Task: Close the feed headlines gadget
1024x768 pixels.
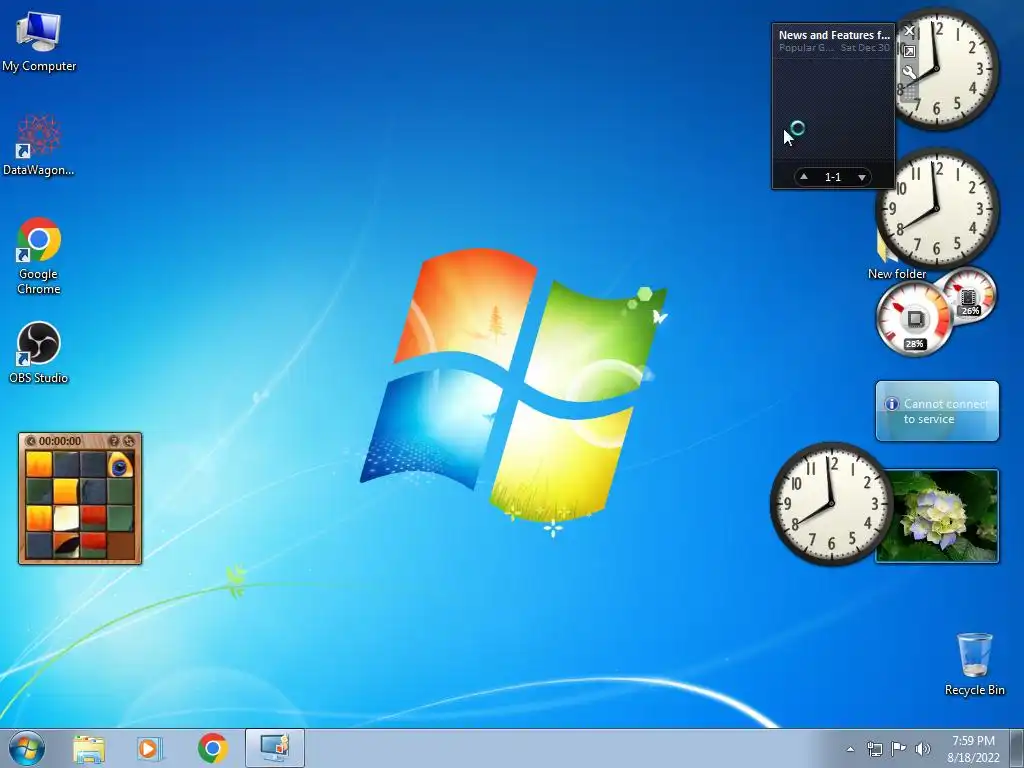Action: (x=909, y=31)
